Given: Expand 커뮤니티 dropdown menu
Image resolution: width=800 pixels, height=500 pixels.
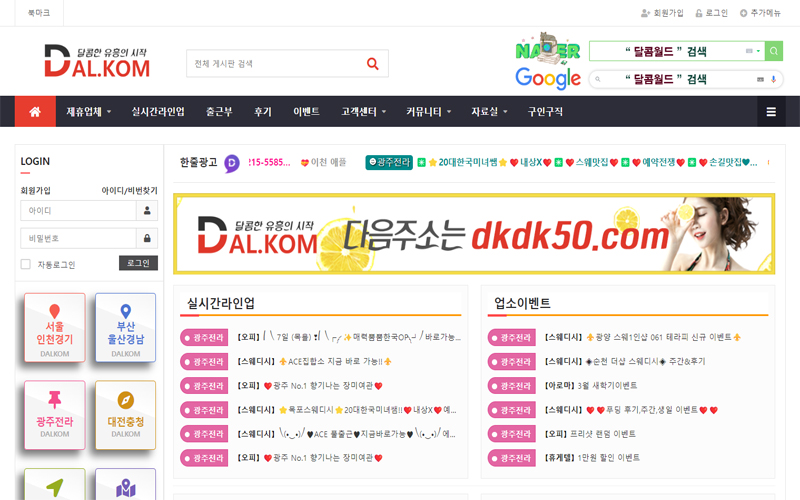Looking at the screenshot, I should 429,111.
